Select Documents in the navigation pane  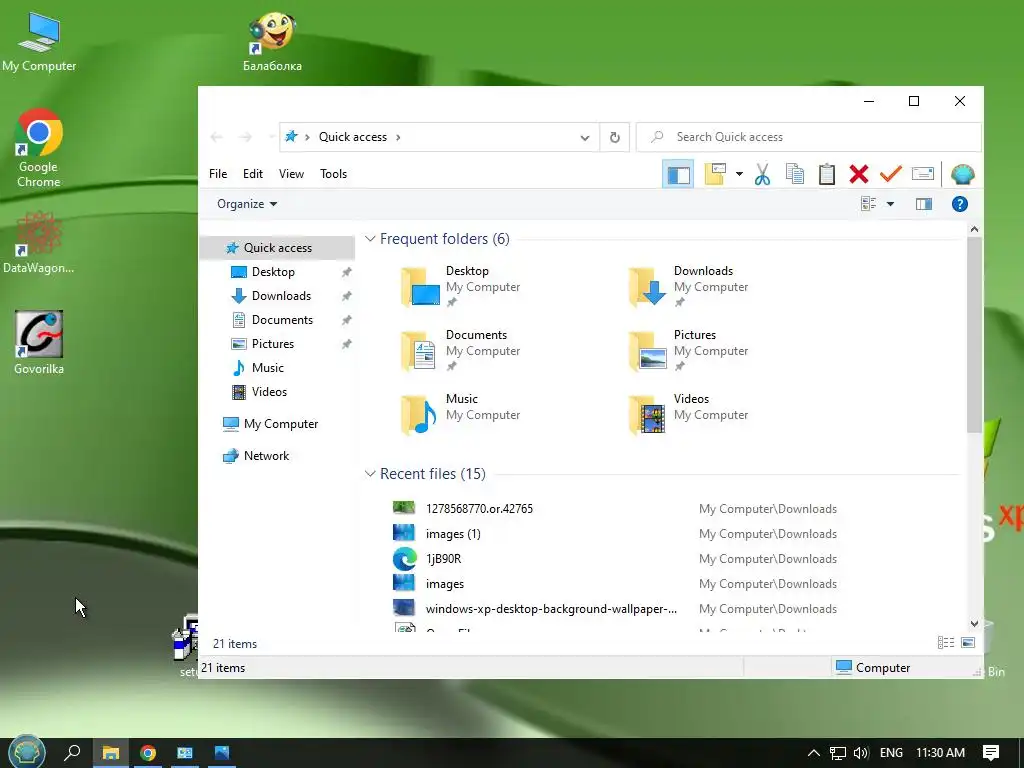tap(282, 320)
